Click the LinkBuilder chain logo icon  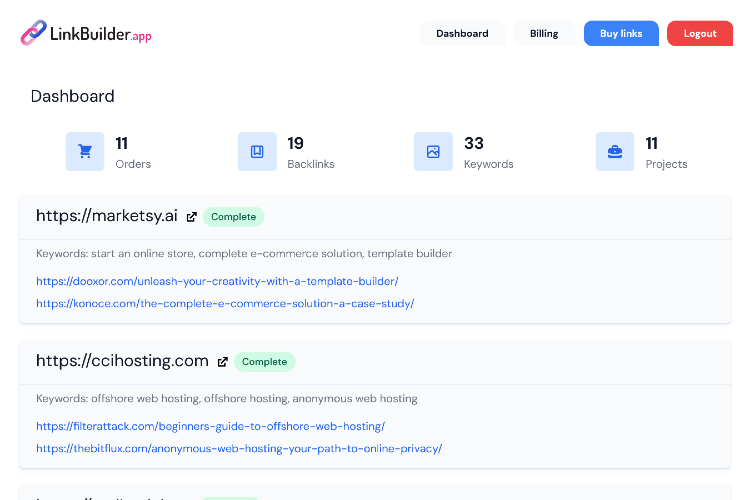[x=33, y=33]
